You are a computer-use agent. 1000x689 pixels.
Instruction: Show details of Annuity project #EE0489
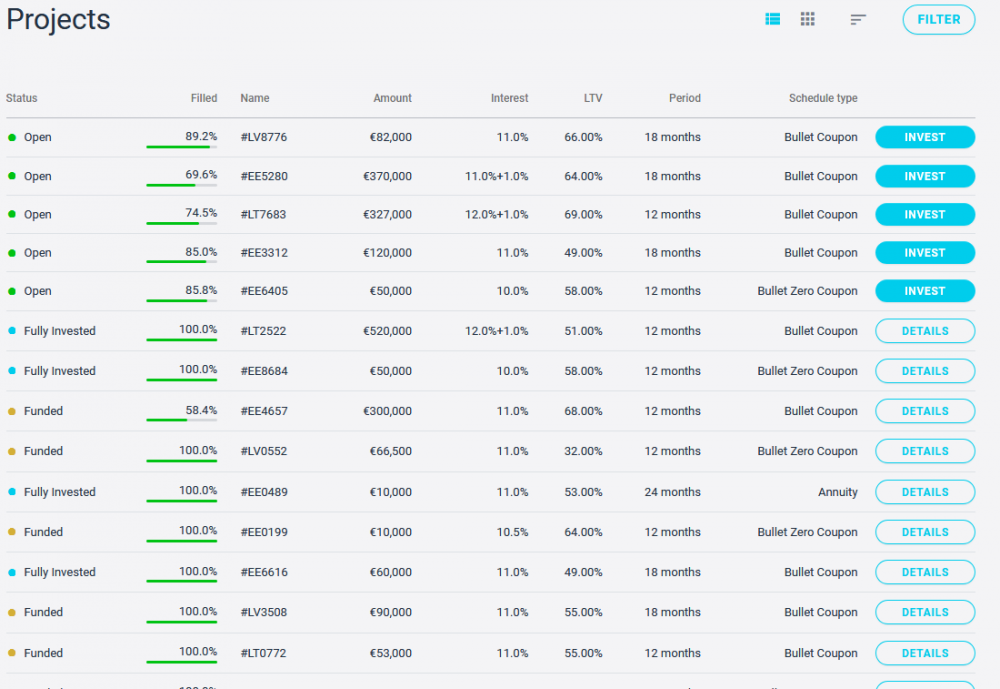click(x=924, y=492)
